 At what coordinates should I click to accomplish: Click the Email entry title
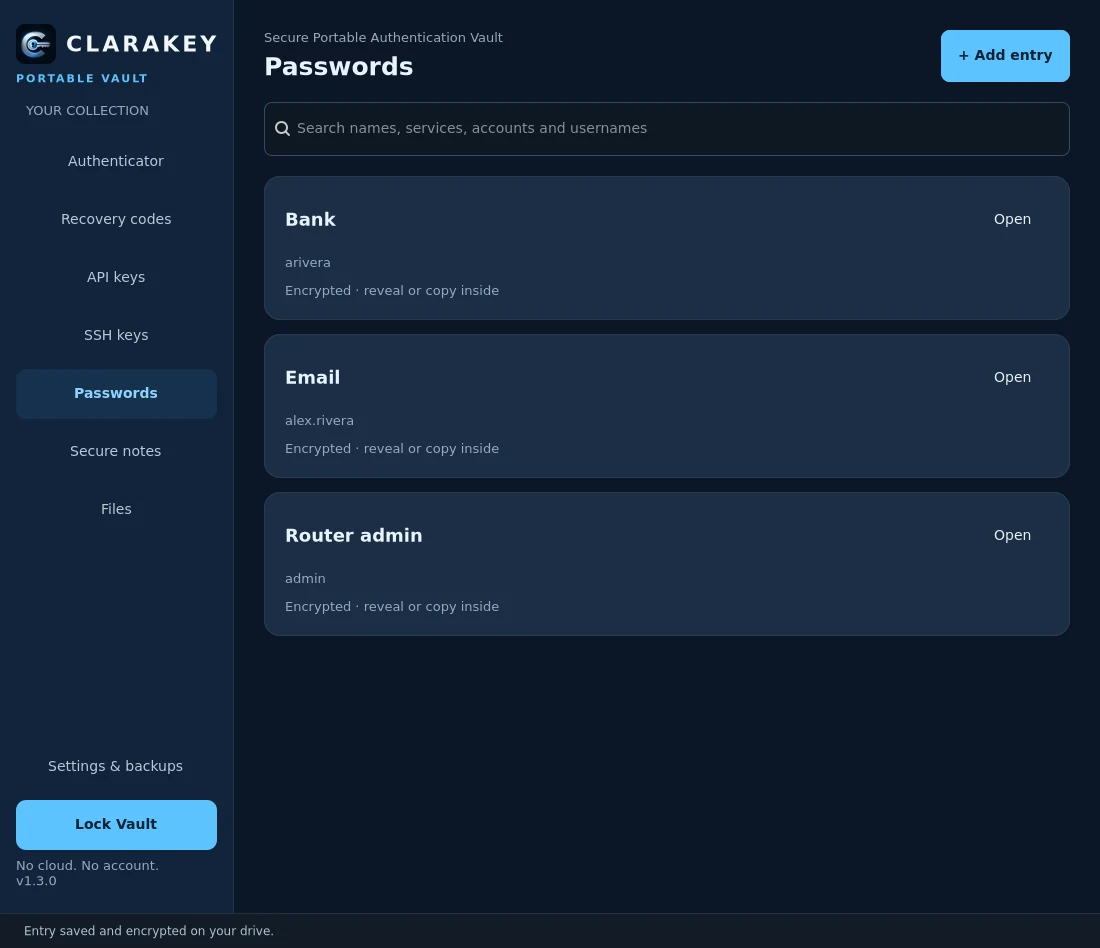click(x=312, y=378)
